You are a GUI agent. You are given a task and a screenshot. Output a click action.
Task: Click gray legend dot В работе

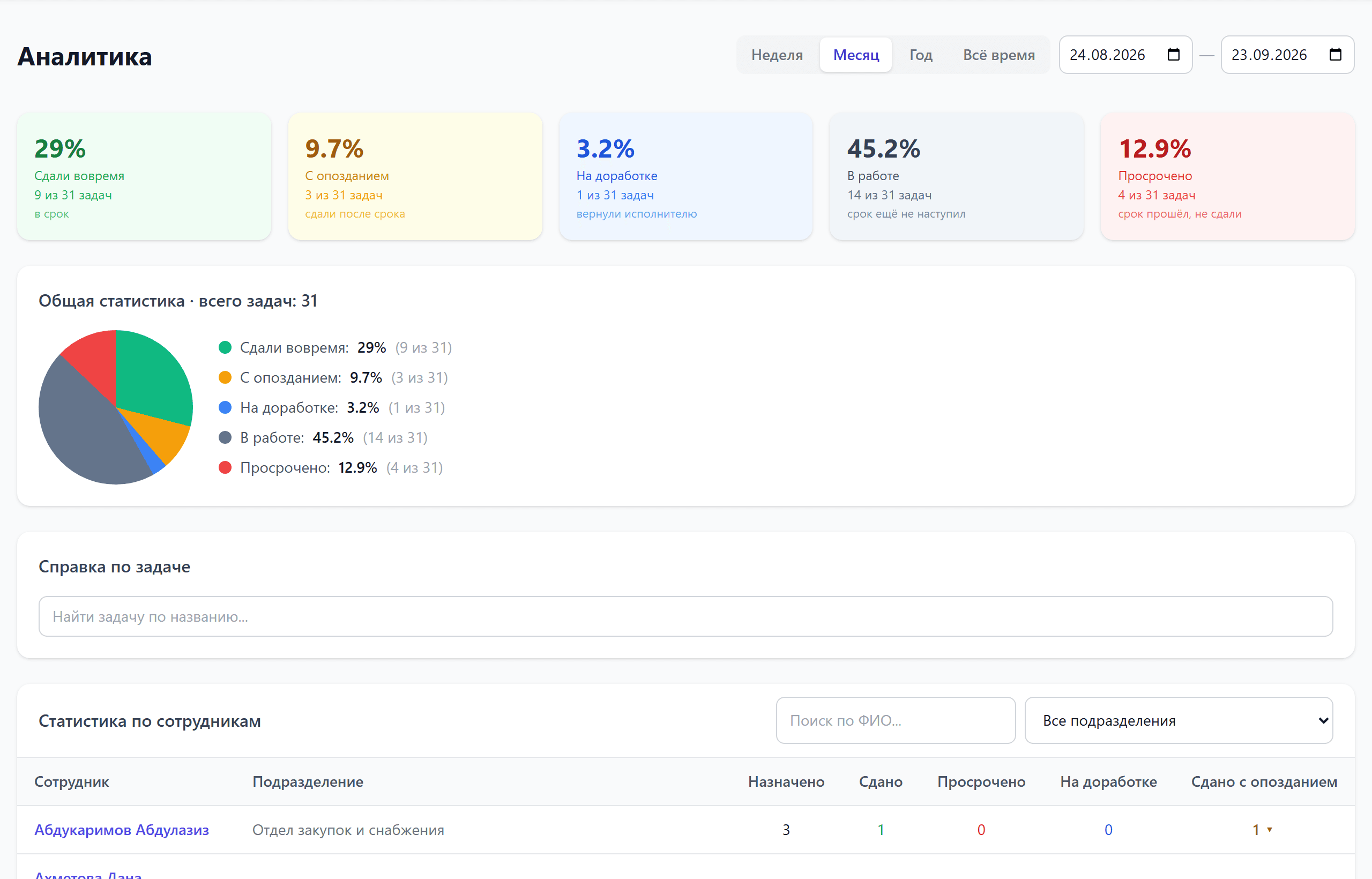click(x=225, y=437)
